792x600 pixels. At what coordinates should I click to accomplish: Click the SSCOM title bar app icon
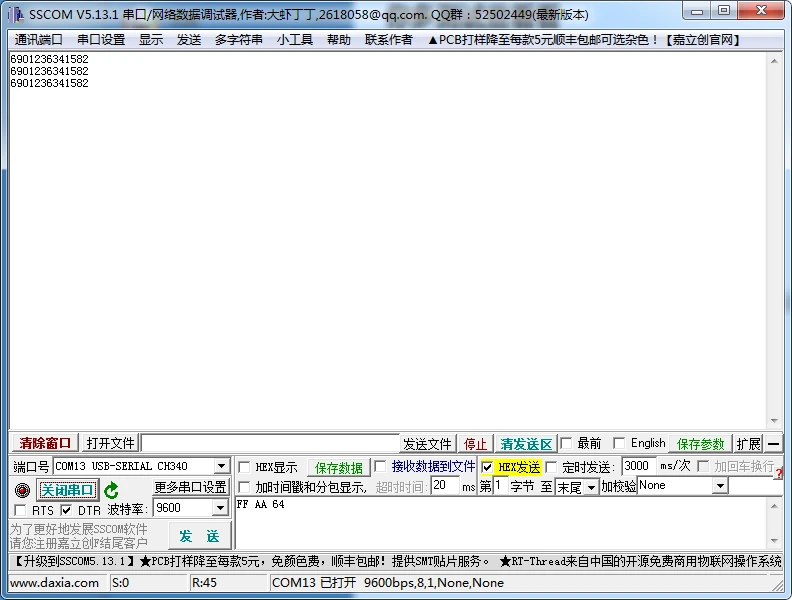coord(16,14)
